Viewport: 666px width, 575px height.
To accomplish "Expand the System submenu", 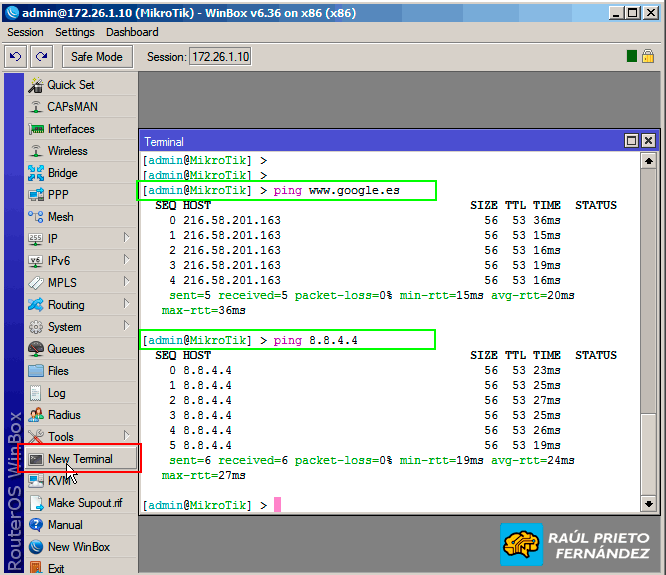I will (x=127, y=327).
